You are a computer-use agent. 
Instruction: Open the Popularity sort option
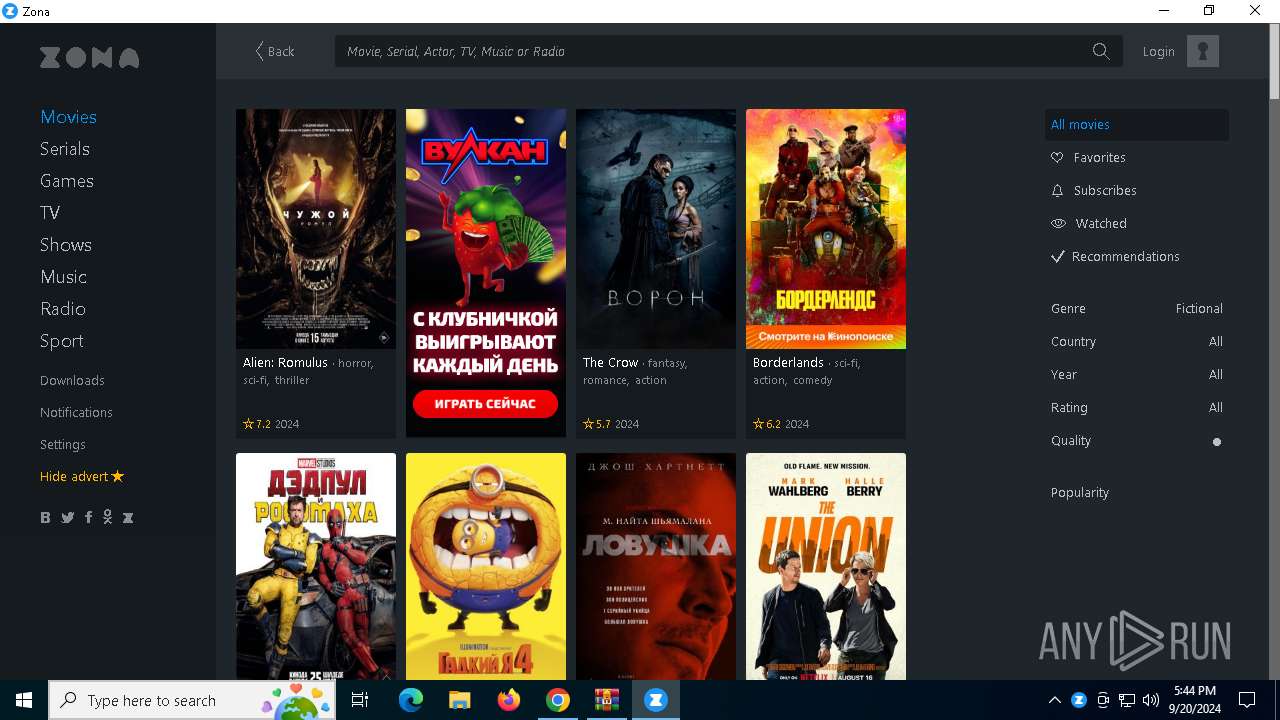point(1080,493)
